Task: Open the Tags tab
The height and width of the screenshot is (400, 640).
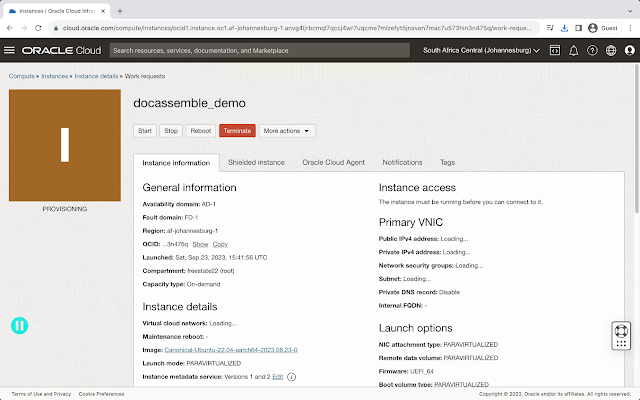Action: click(447, 162)
